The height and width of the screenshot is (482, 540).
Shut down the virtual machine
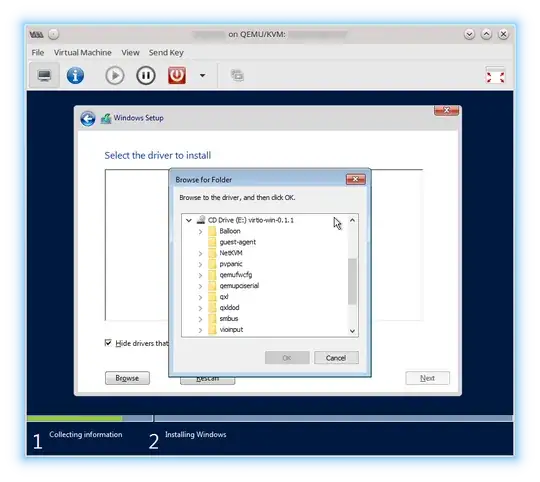[177, 75]
